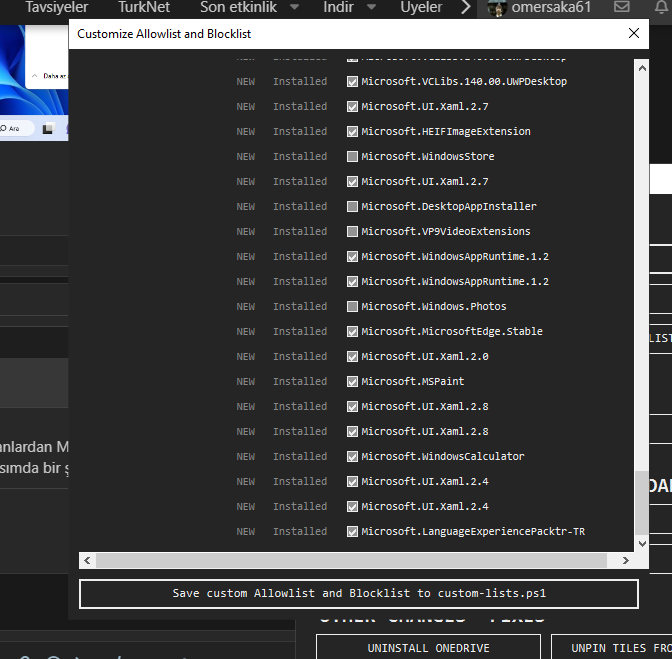672x659 pixels.
Task: Click NEW label in the Microsoft.VP9VideoExtensions row
Action: [x=246, y=231]
